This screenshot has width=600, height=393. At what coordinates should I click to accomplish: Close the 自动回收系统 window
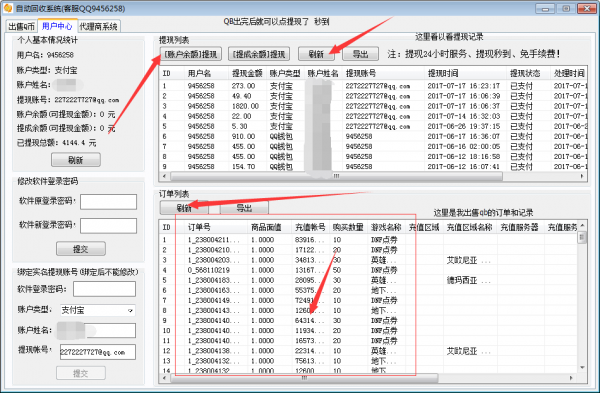point(587,8)
